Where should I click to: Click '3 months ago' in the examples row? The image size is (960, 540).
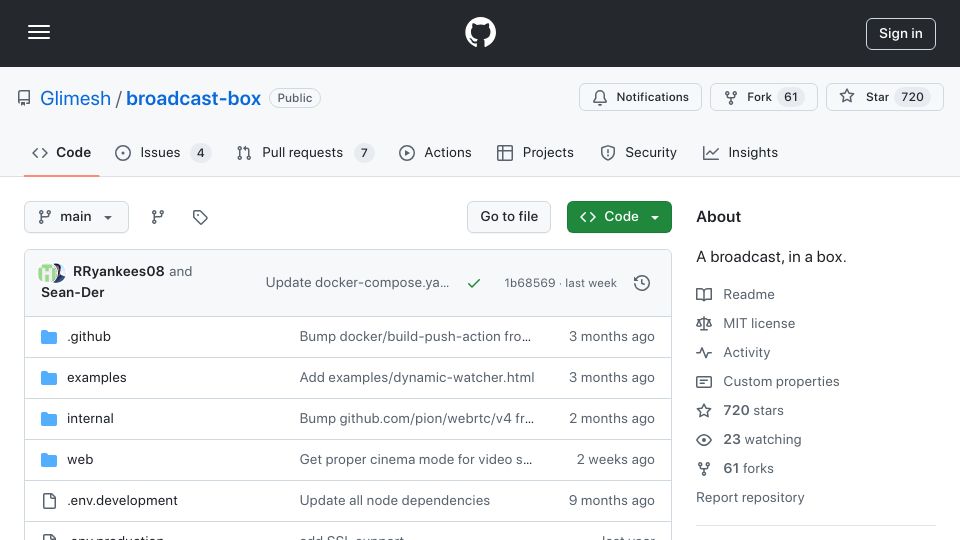coord(612,378)
